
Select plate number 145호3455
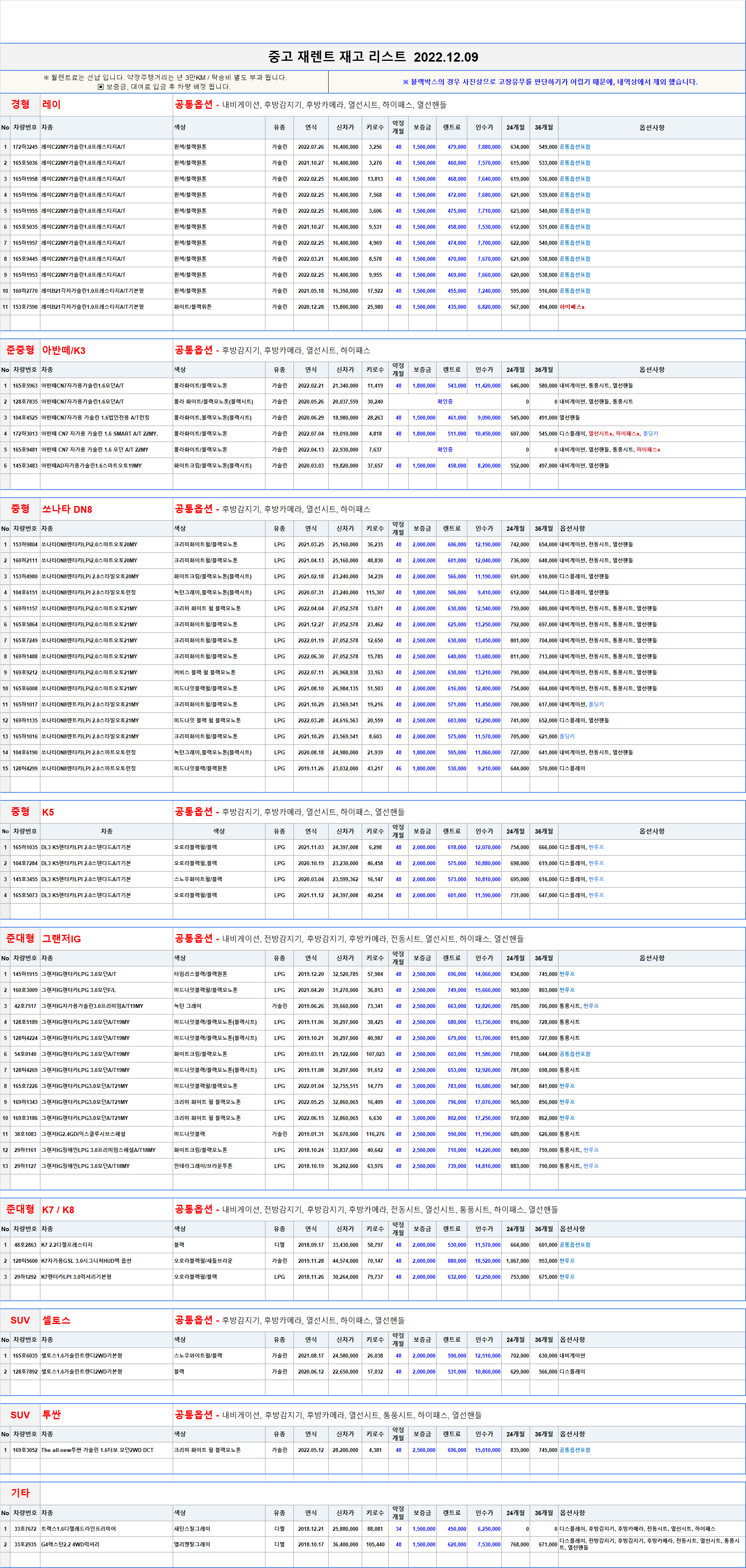click(x=25, y=880)
